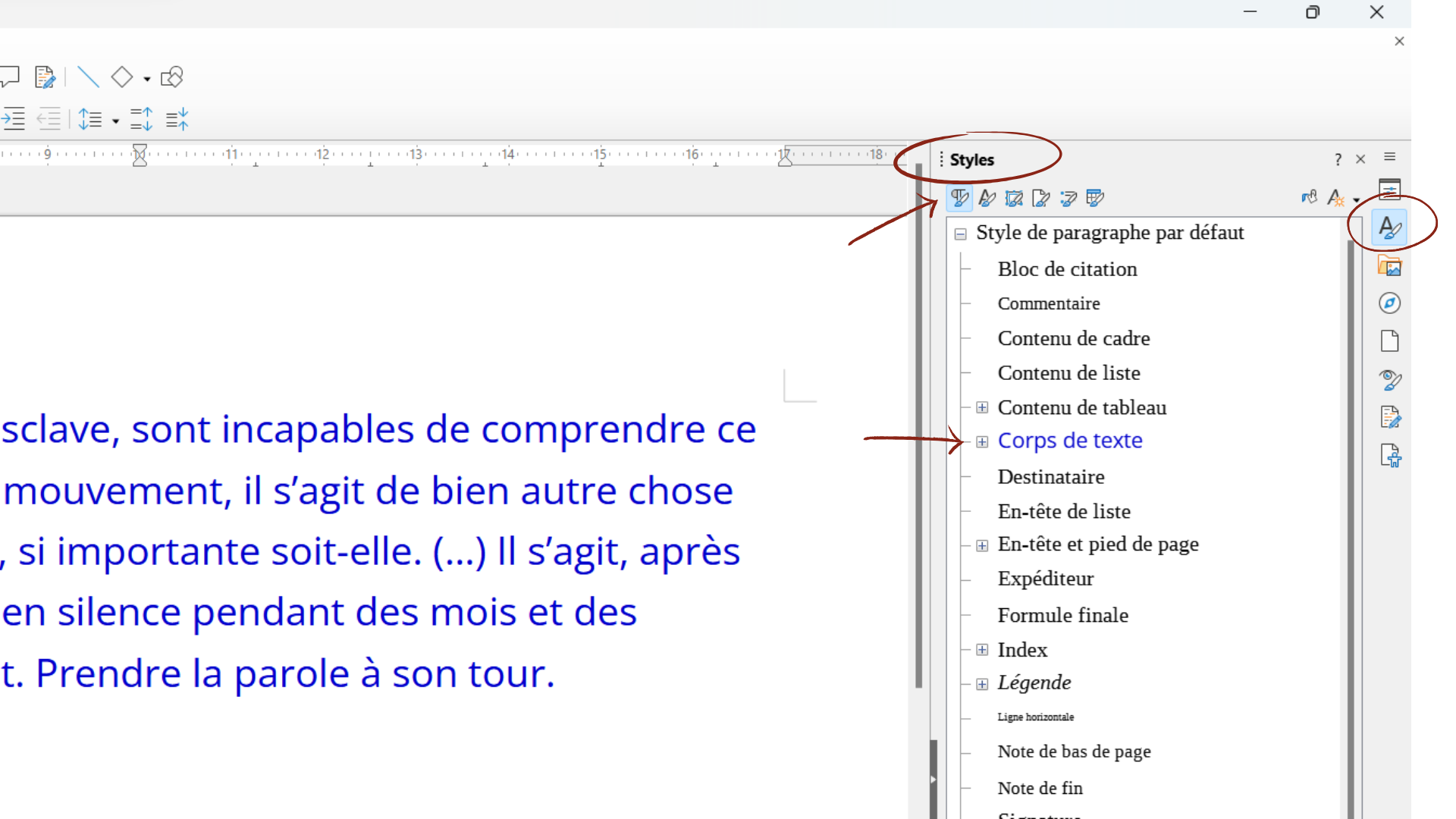Open line spacing dropdown arrow
This screenshot has height=819, width=1456.
click(x=115, y=121)
